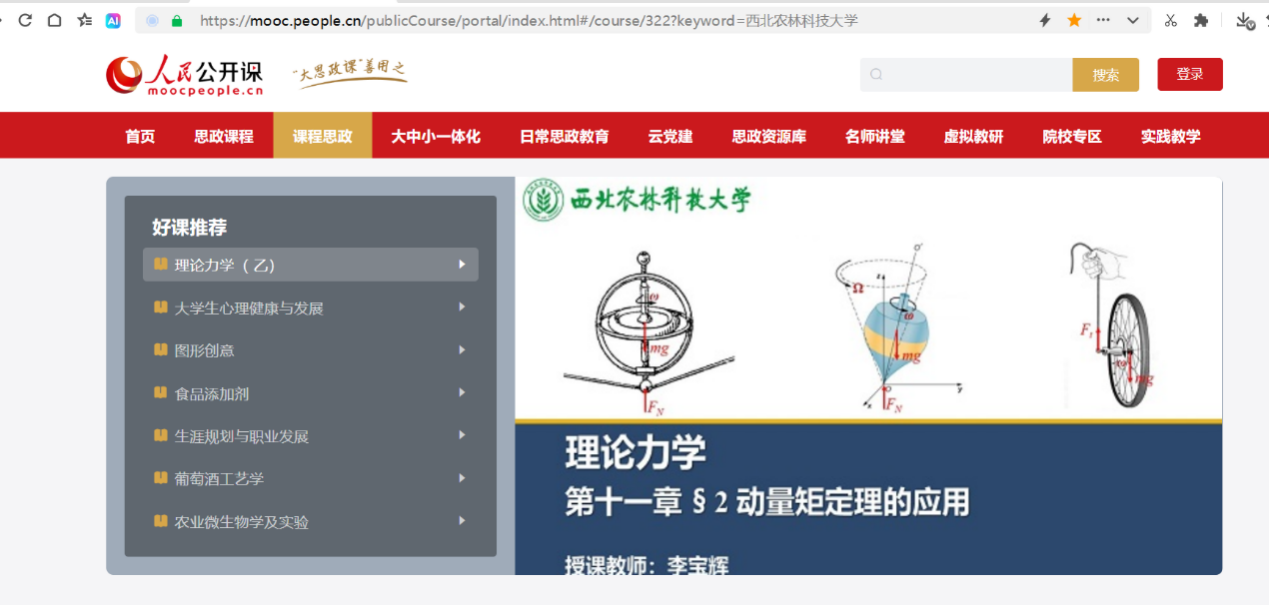Expand the 农业微生物学及实验 course arrow
This screenshot has height=605, width=1269.
(x=462, y=521)
